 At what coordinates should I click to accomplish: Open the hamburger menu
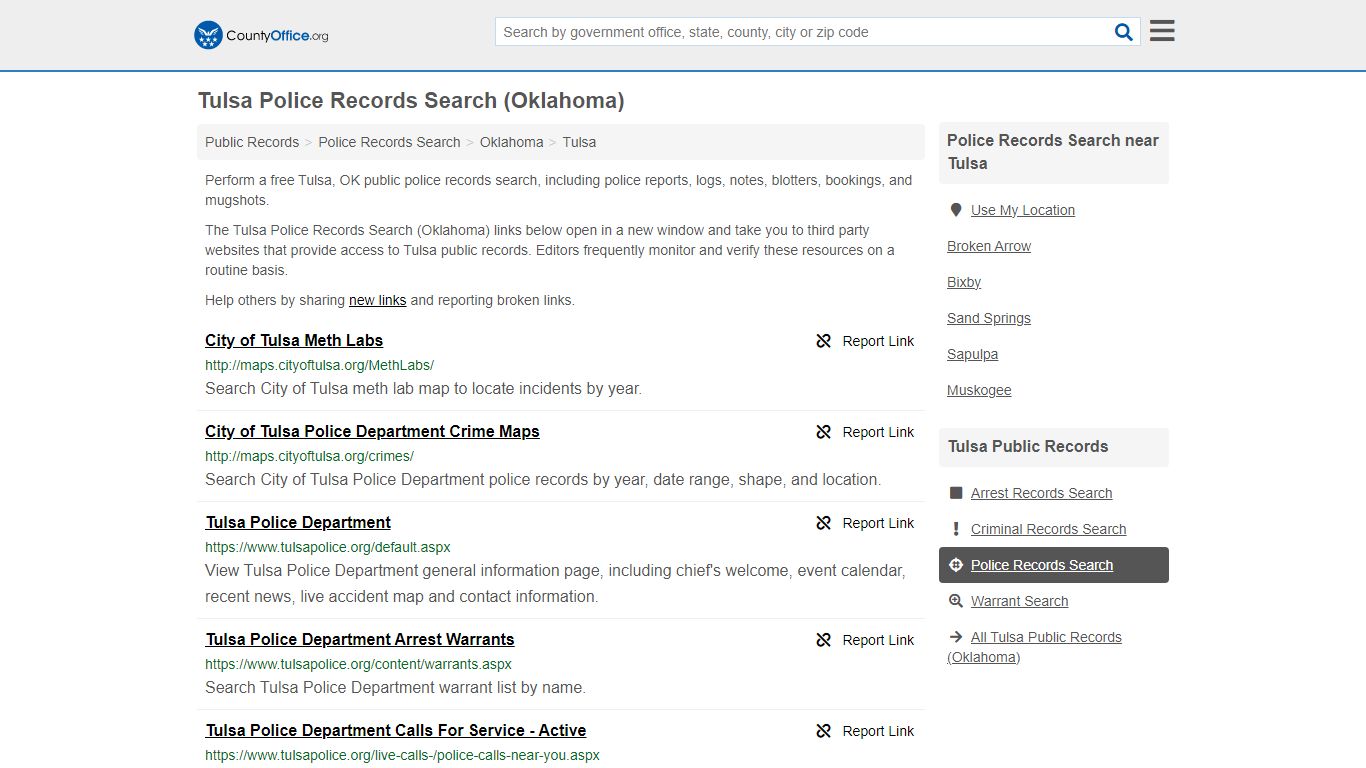click(x=1162, y=31)
